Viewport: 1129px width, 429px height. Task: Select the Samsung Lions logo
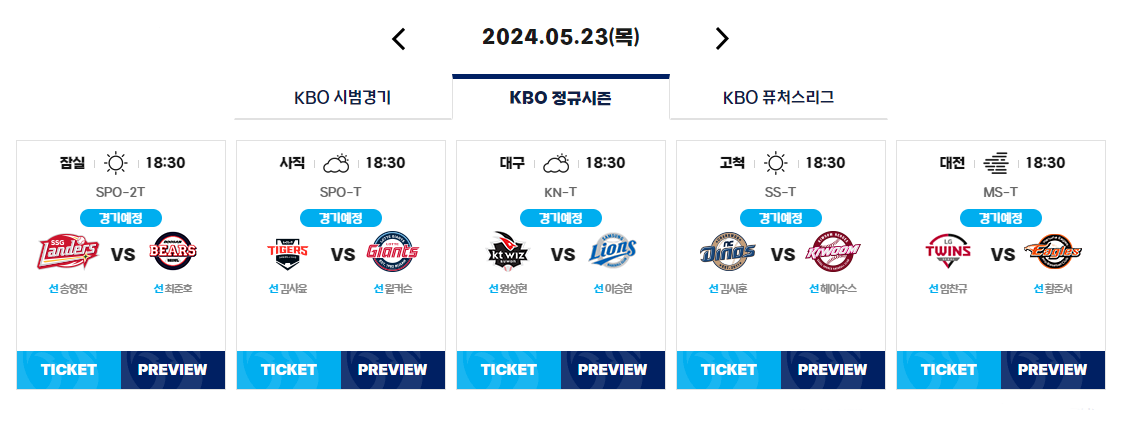pyautogui.click(x=613, y=251)
